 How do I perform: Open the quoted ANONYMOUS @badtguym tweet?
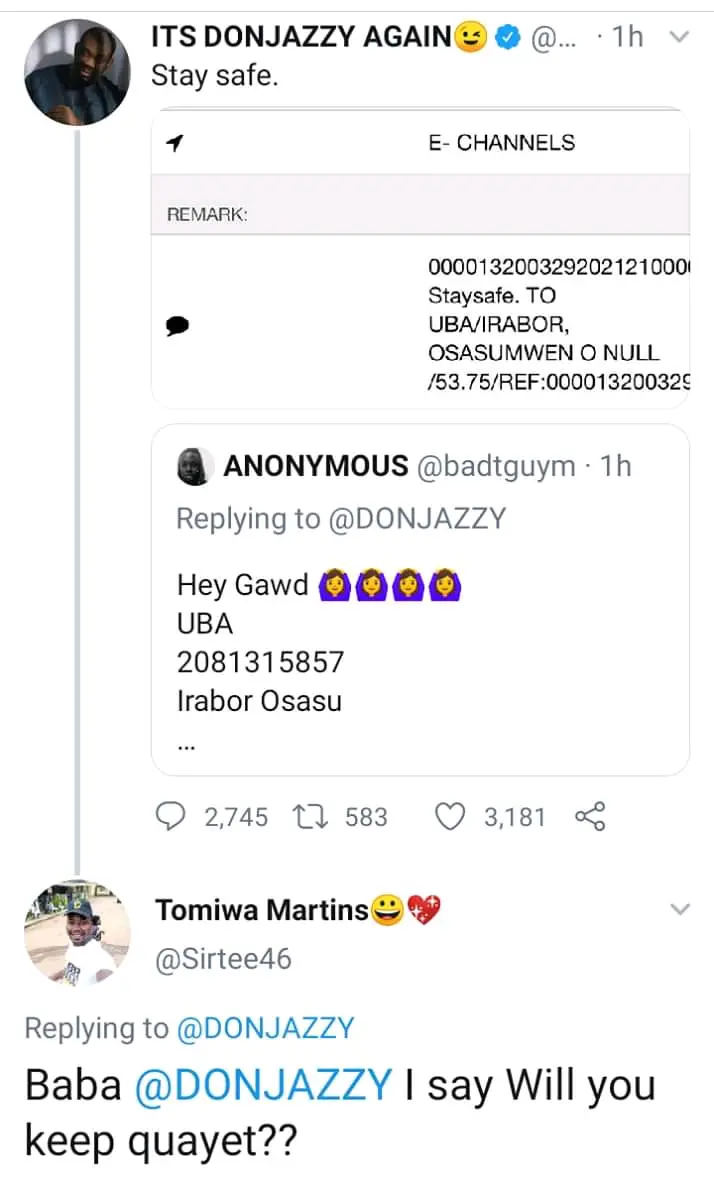point(420,600)
